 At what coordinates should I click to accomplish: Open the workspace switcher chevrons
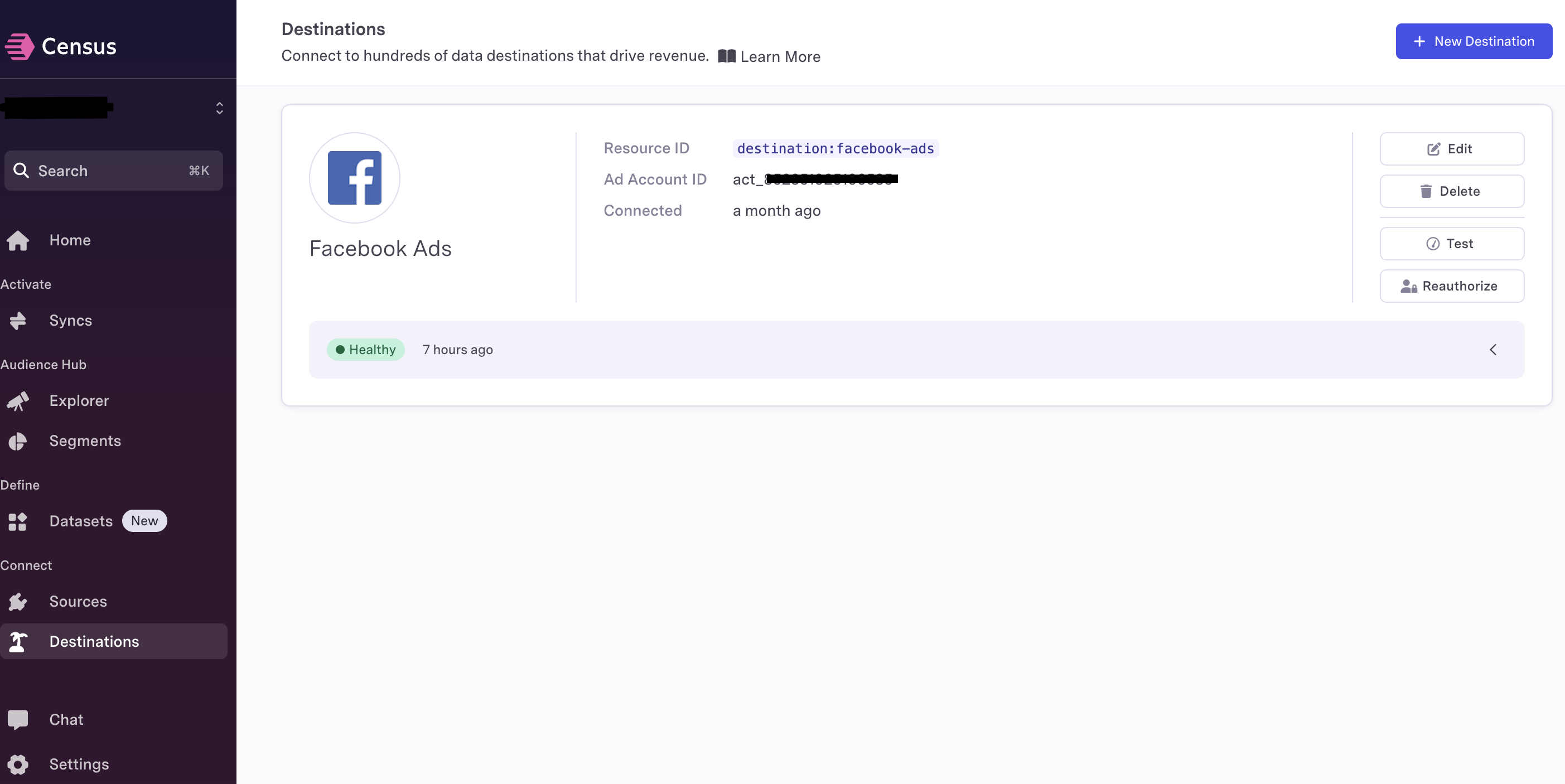(219, 108)
